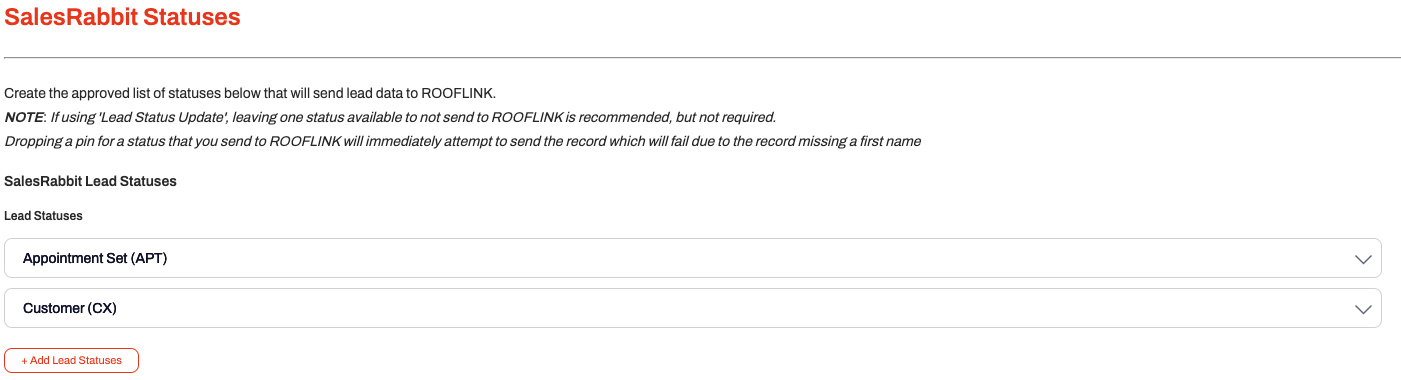This screenshot has height=380, width=1401.
Task: Click the 'Dropping a pin' italic sentence
Action: coord(462,141)
